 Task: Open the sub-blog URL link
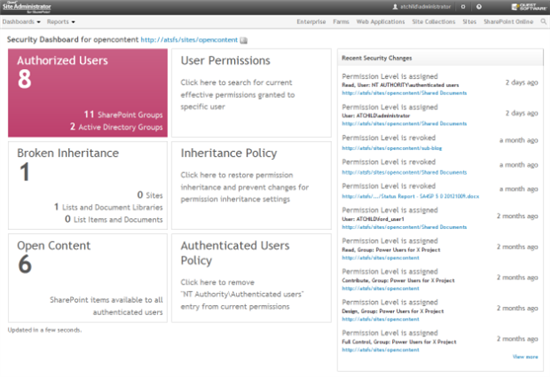click(x=392, y=148)
